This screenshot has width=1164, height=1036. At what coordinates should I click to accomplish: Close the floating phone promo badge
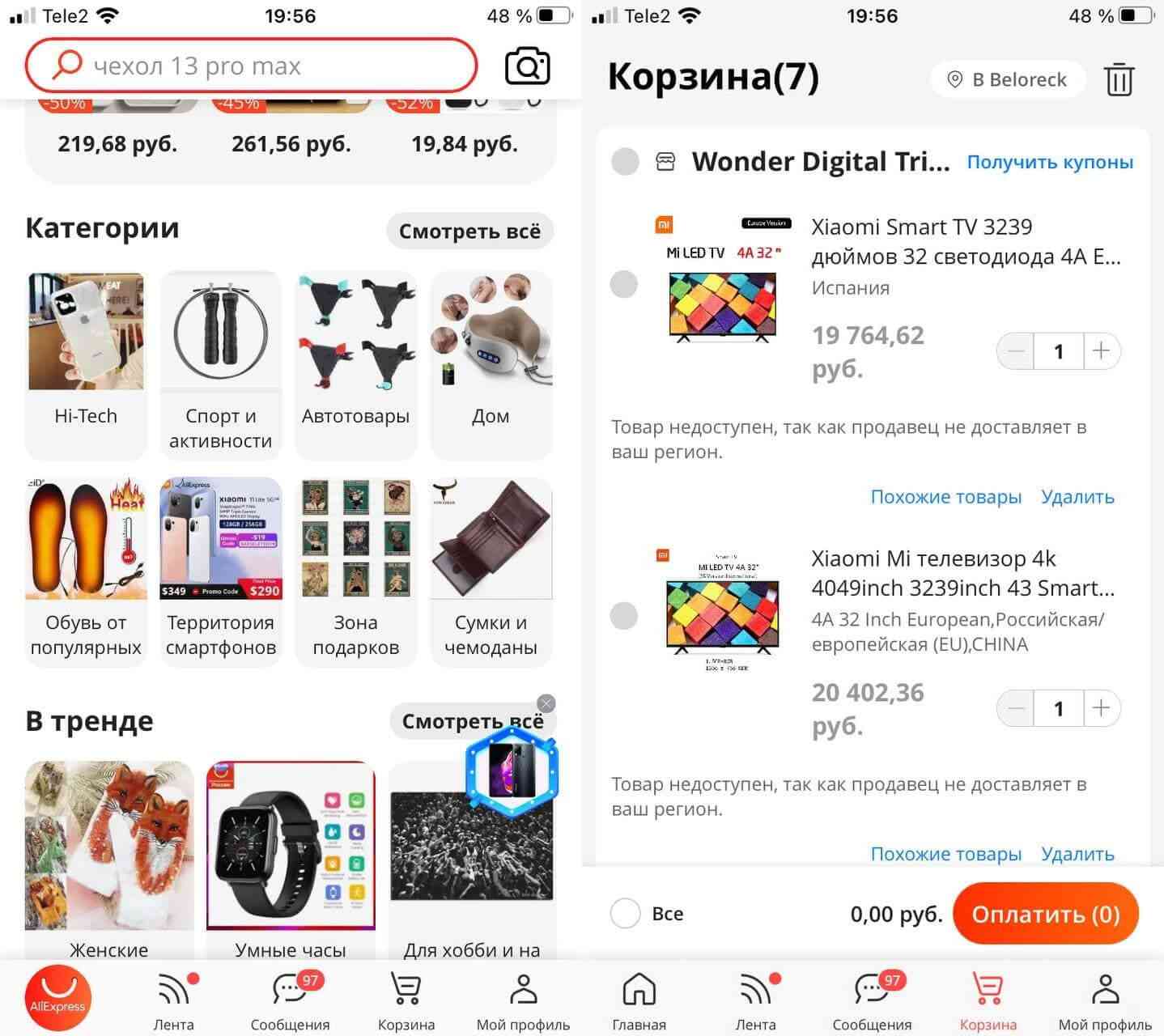pos(546,703)
